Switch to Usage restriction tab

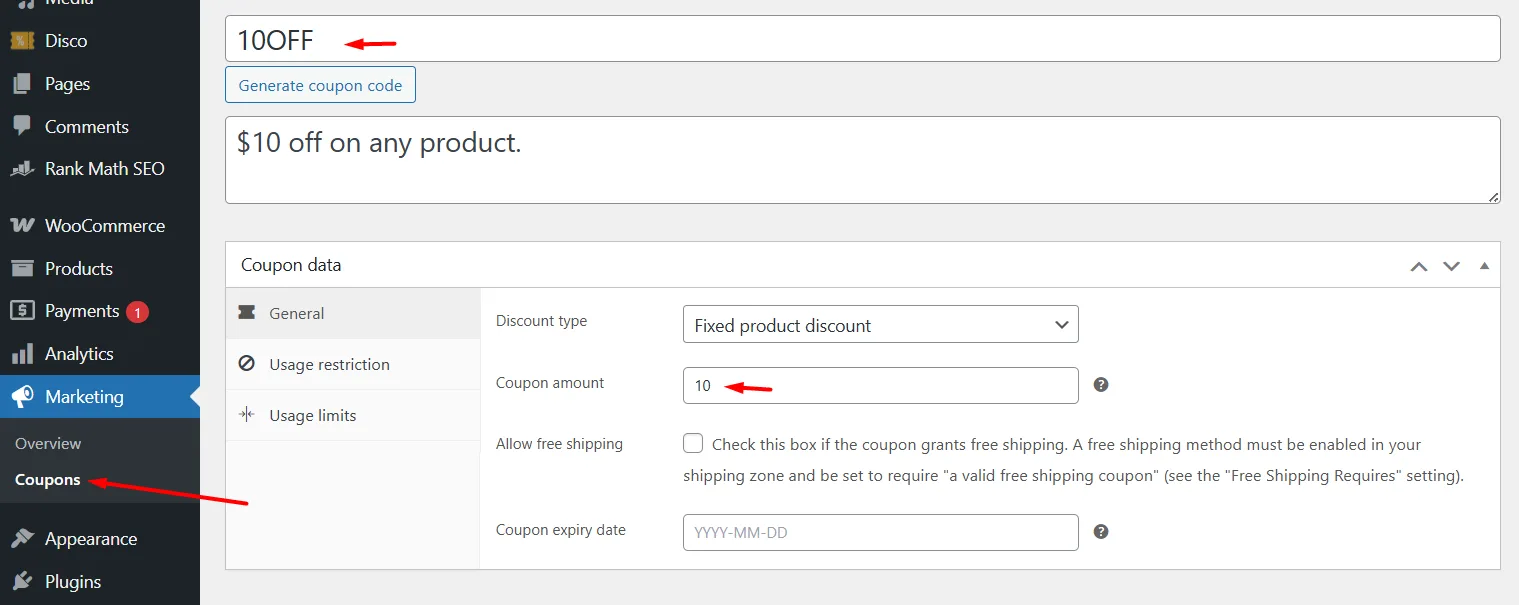coord(353,364)
